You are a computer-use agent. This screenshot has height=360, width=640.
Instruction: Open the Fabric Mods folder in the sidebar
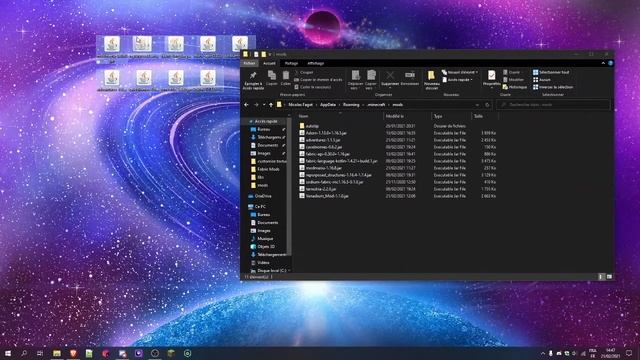tap(268, 169)
